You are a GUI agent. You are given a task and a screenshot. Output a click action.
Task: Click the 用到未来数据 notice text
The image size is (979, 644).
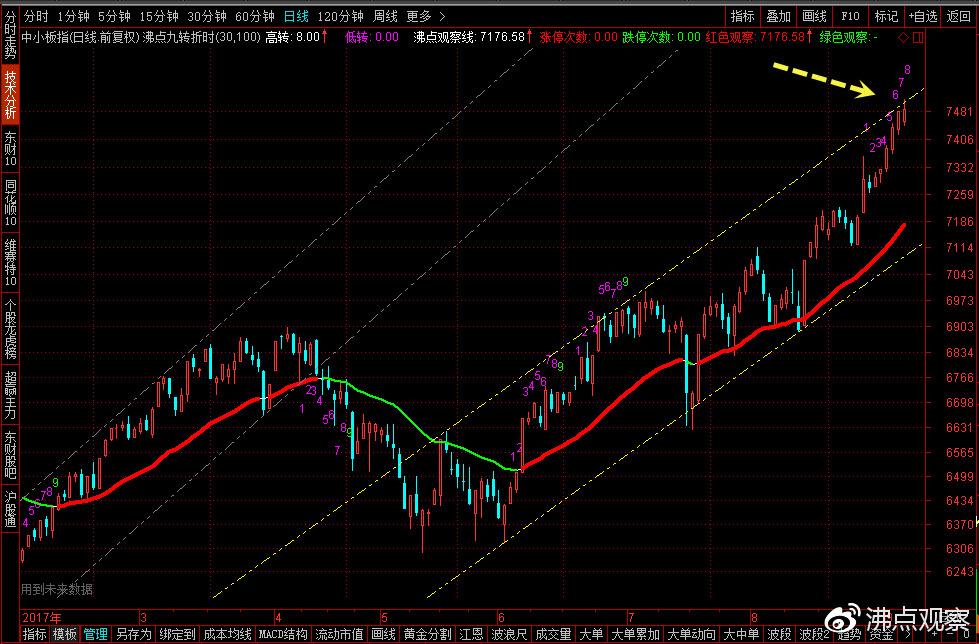click(57, 589)
